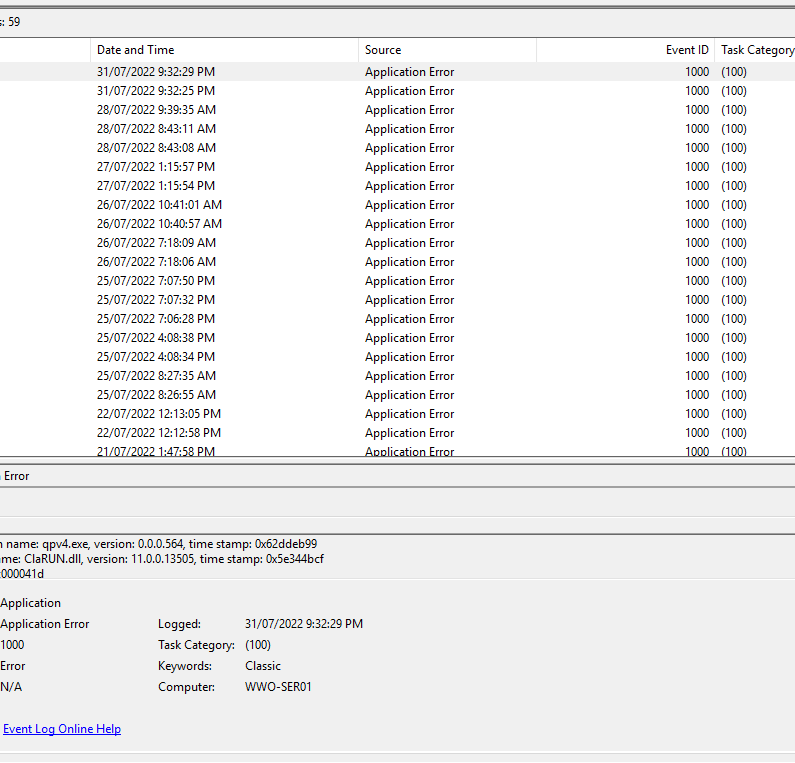Select the 26/07/2022 7:18:09 AM event
Viewport: 795px width, 763px height.
click(156, 243)
